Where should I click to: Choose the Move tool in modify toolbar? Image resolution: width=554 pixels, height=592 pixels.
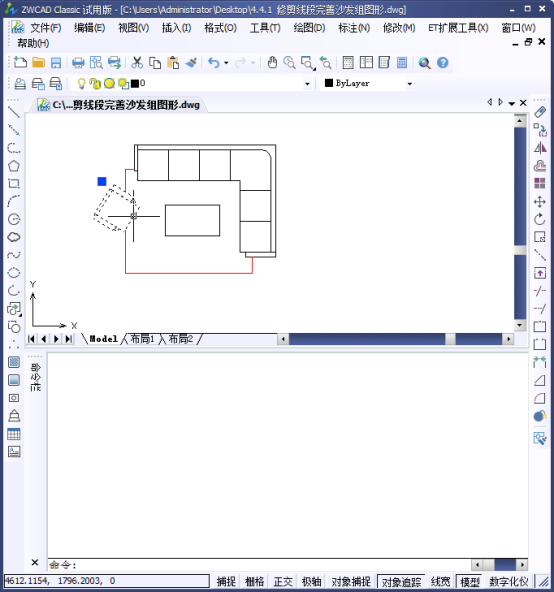(540, 202)
